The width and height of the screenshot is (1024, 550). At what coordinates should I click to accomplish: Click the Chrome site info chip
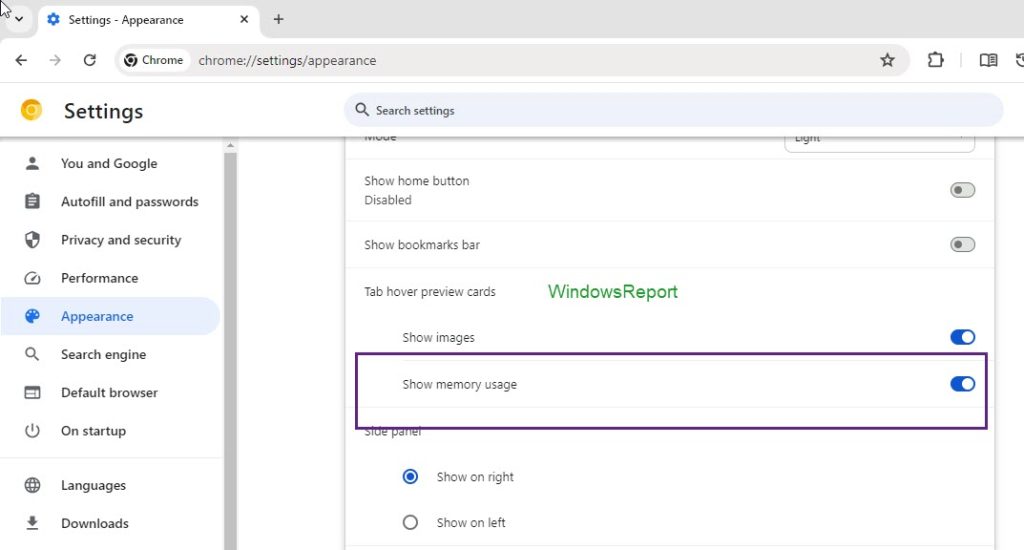154,60
